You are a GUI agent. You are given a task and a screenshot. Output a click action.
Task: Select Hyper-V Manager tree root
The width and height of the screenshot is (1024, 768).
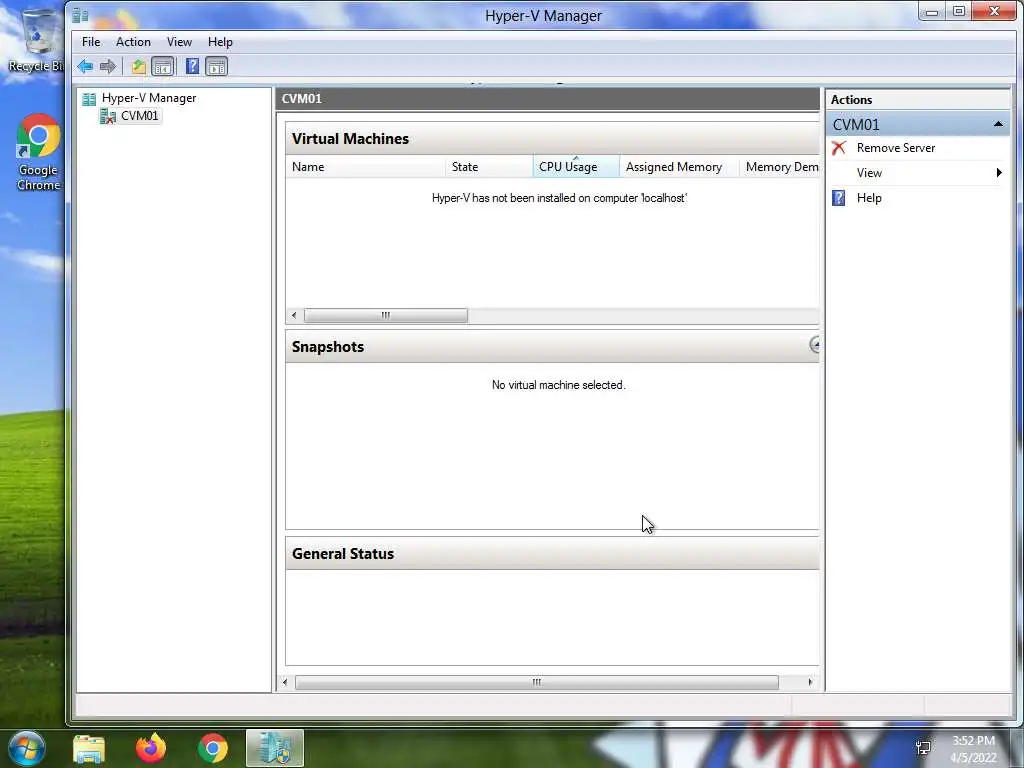pos(149,98)
